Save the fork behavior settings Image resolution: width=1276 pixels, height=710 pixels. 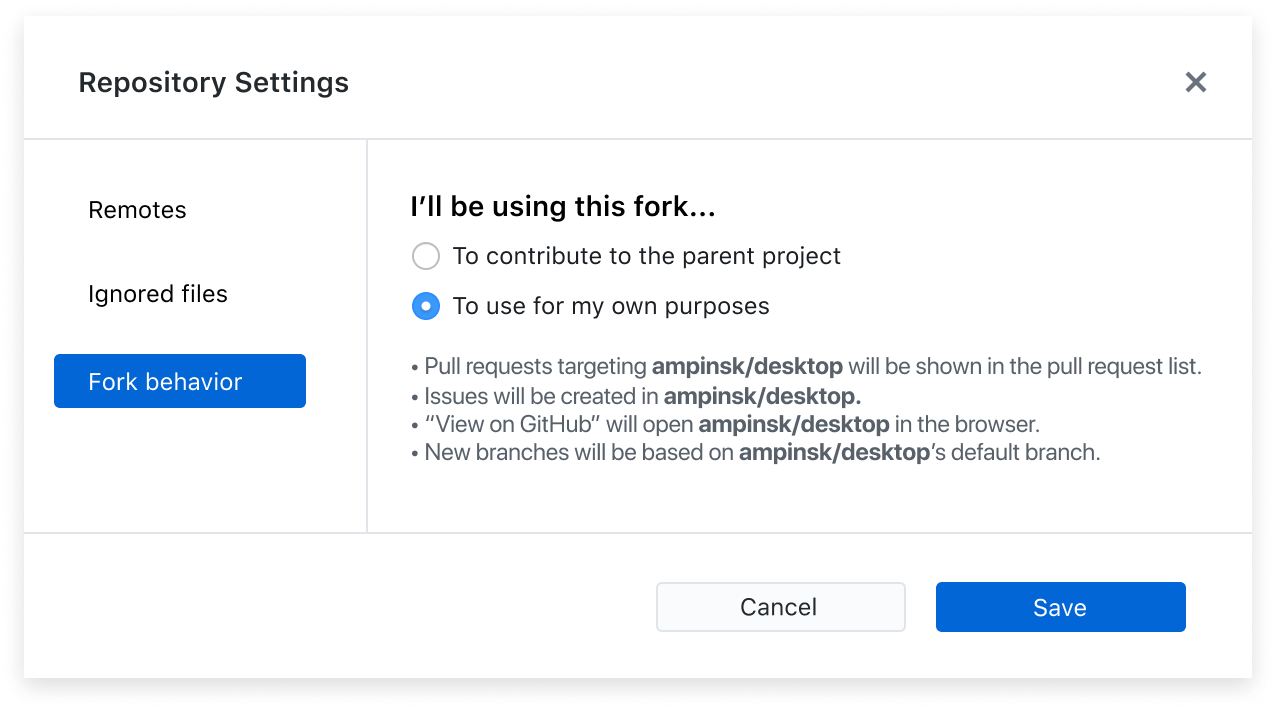[x=1060, y=607]
